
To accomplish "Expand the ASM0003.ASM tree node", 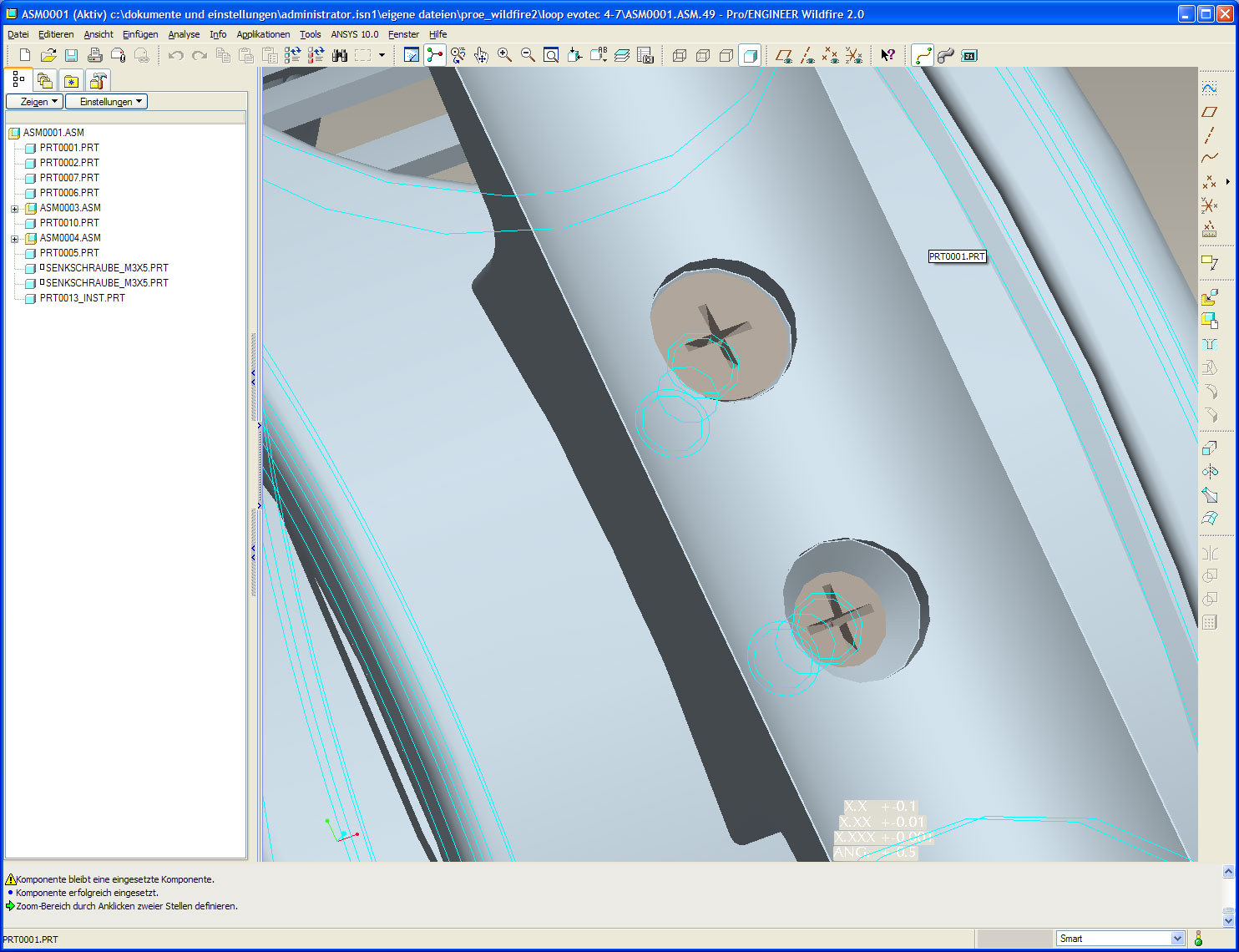I will click(x=14, y=209).
